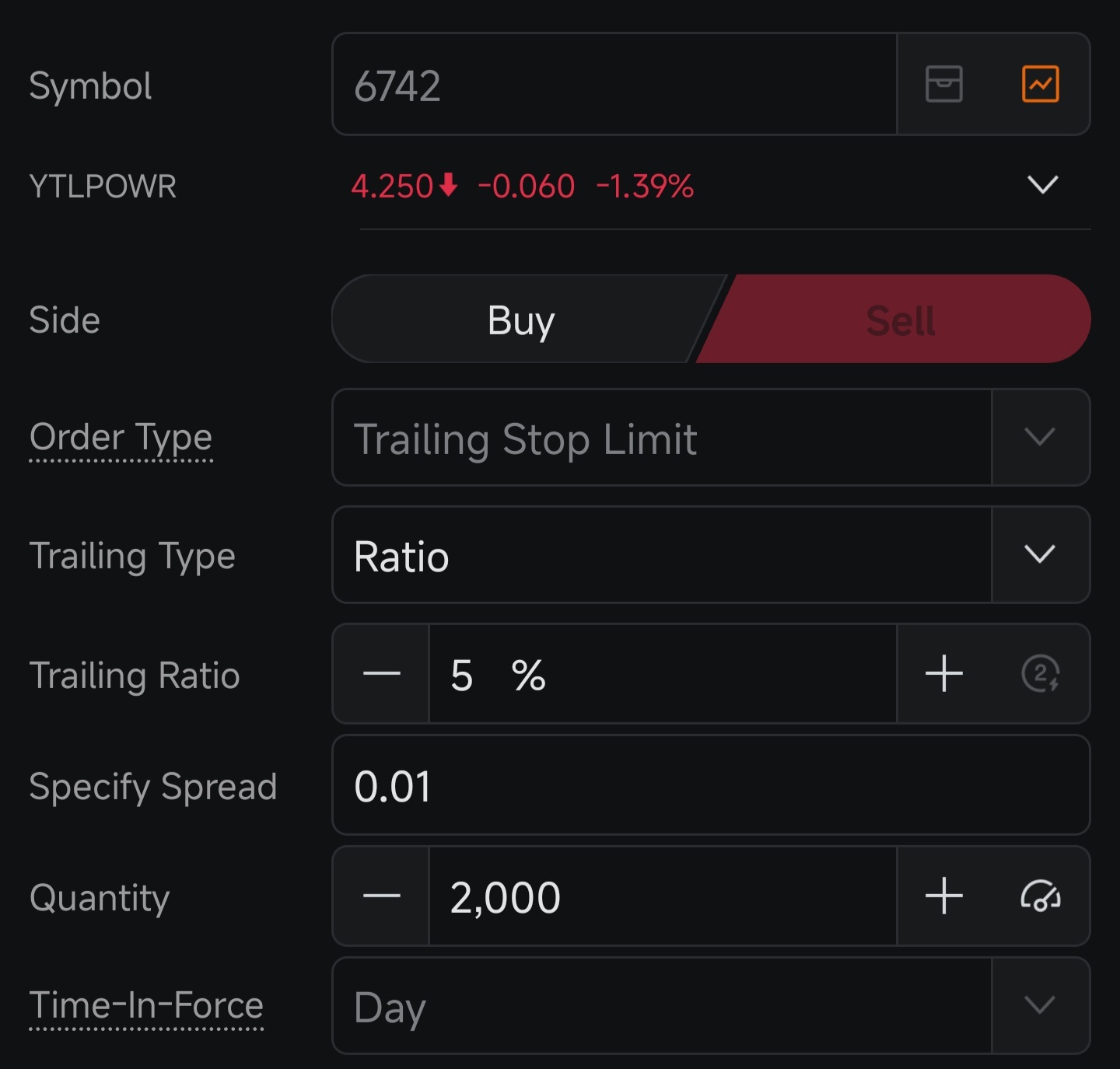Decrease quantity with minus icon

(381, 896)
